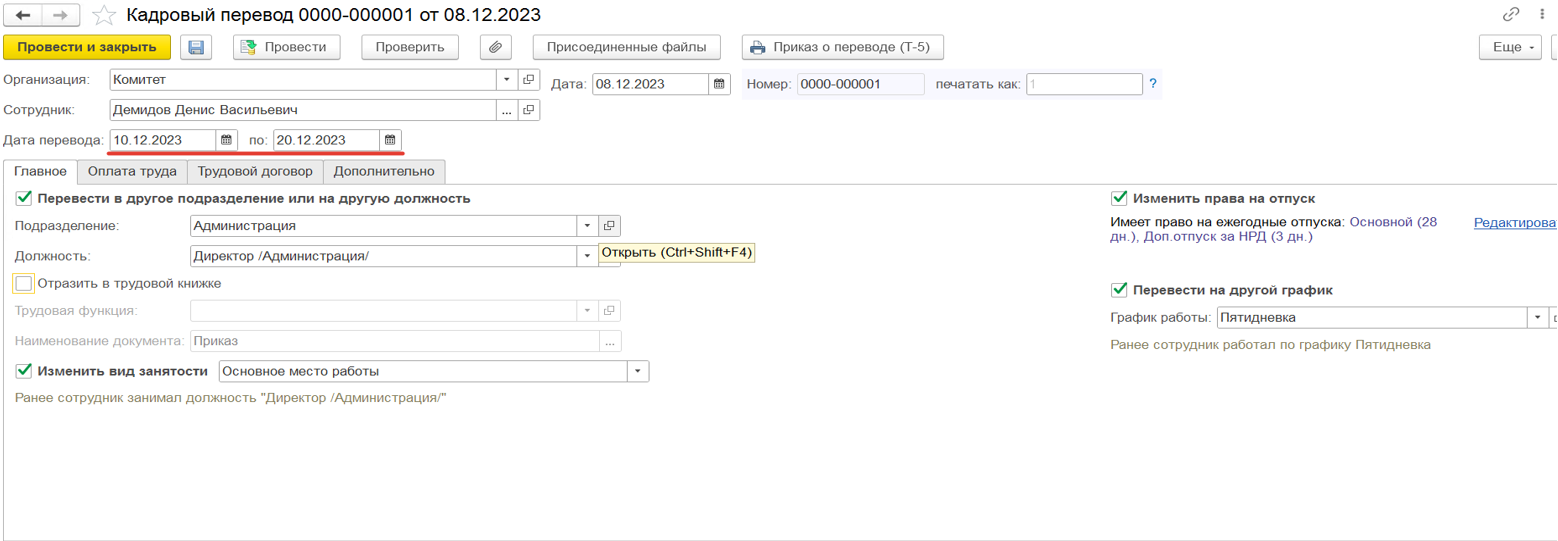This screenshot has height=541, width=1558.
Task: Copy link using the chain icon
Action: [x=1511, y=15]
